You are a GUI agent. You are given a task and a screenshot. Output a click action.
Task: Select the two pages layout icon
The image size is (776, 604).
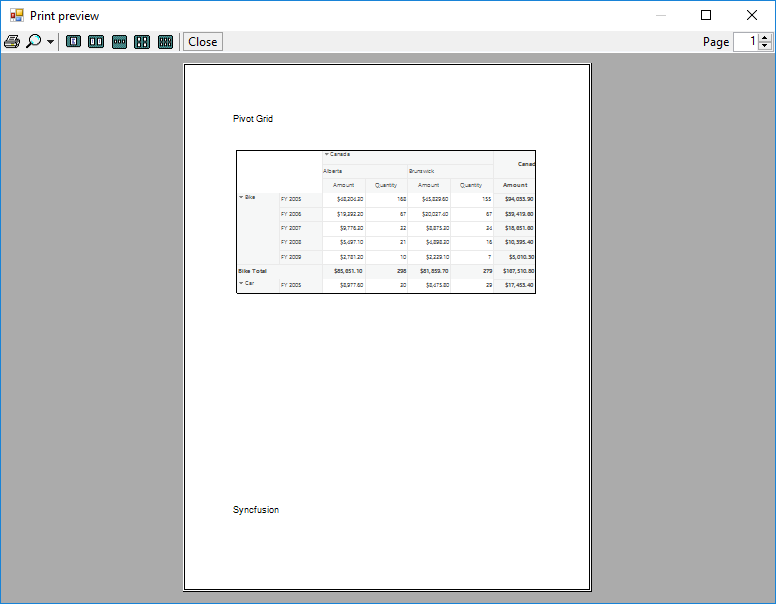click(96, 42)
